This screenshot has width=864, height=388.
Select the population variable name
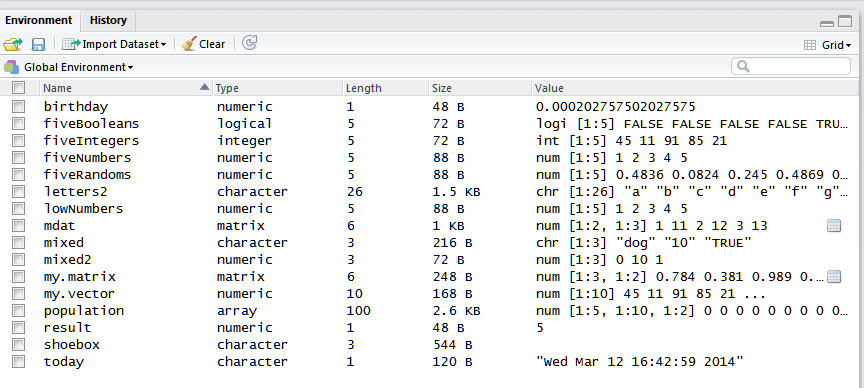(84, 311)
